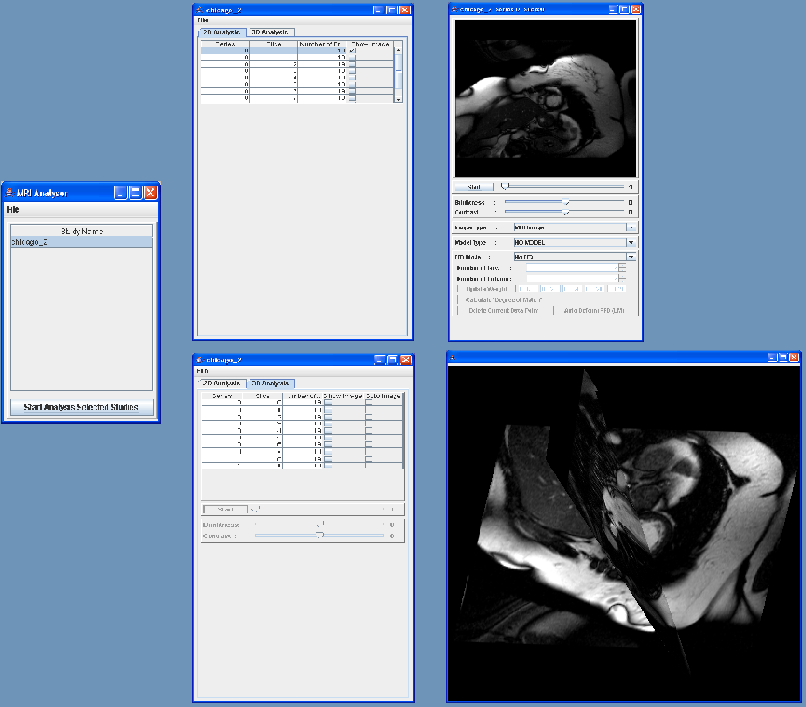Click the MRI Analyzer title bar application icon
The width and height of the screenshot is (806, 707).
(12, 192)
